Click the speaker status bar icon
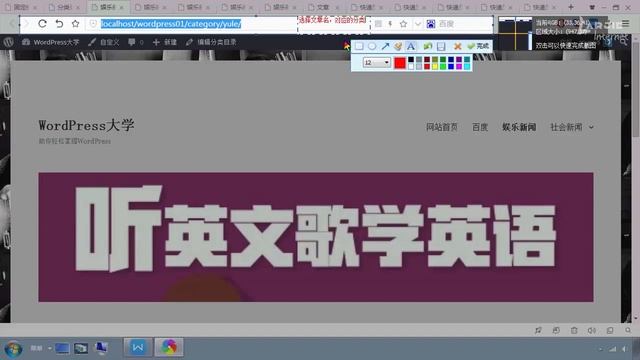This screenshot has height=360, width=640. (x=592, y=330)
